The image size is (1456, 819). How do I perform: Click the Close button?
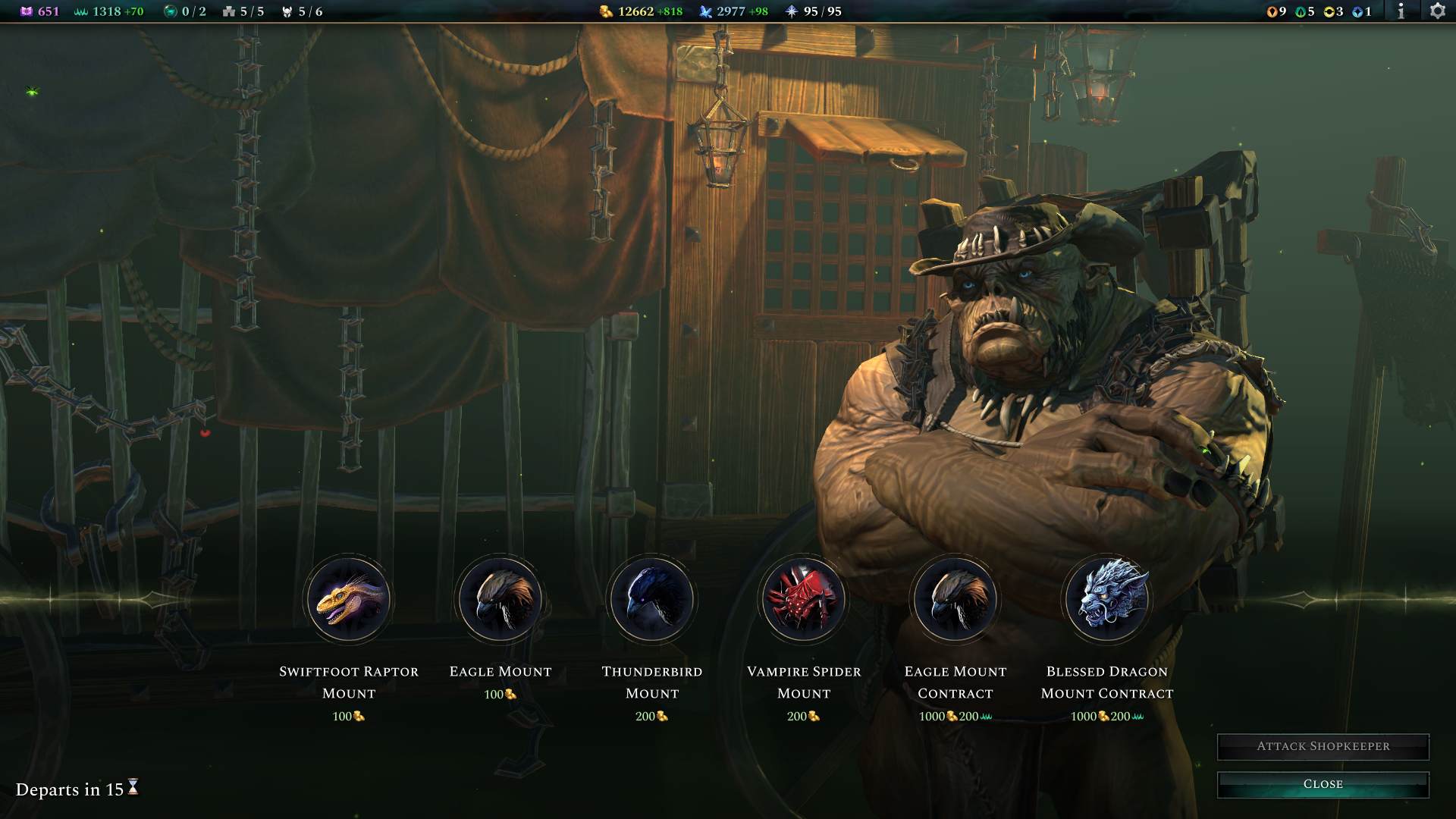point(1323,784)
